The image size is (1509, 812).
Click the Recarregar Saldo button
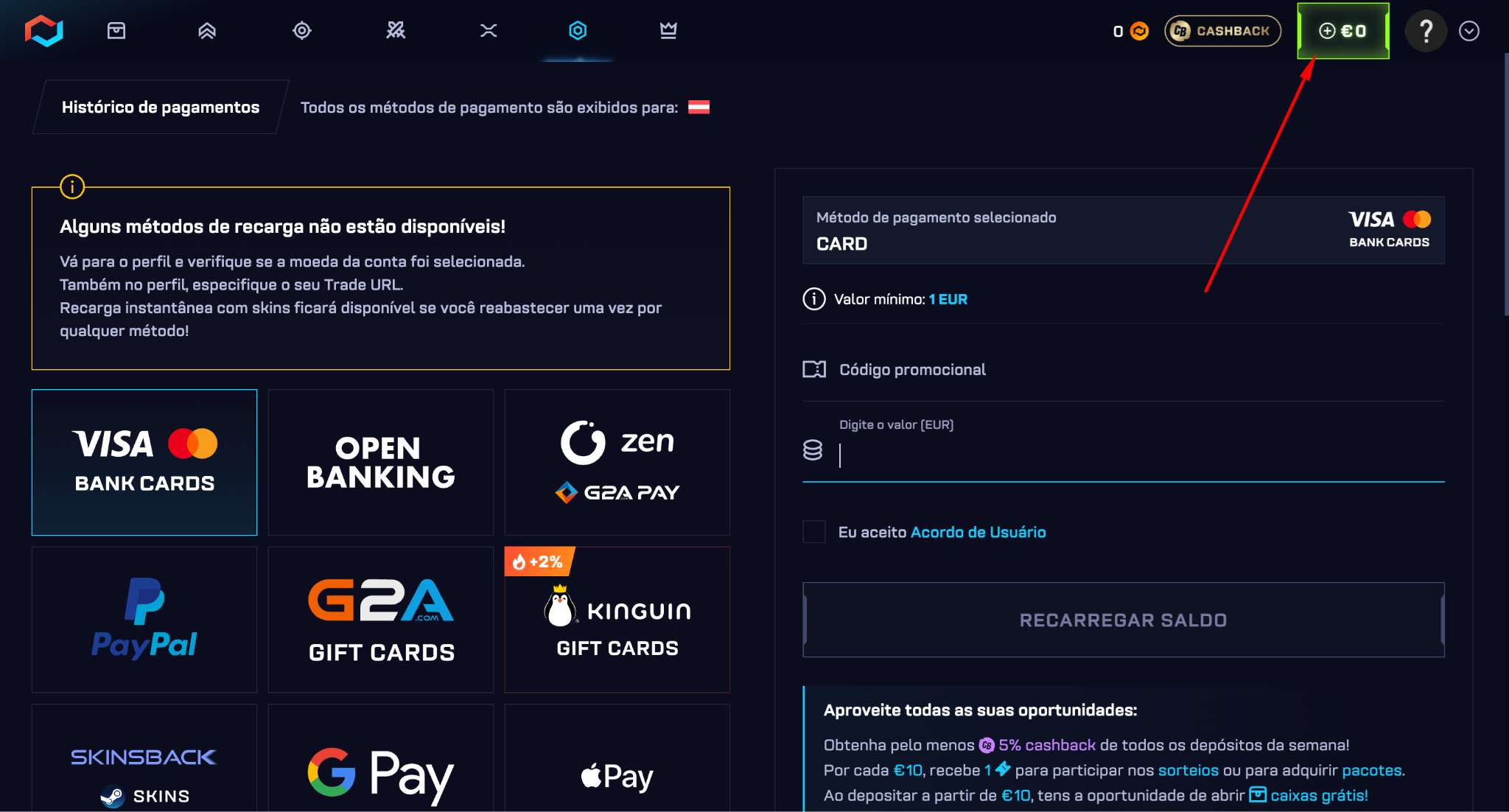point(1123,620)
